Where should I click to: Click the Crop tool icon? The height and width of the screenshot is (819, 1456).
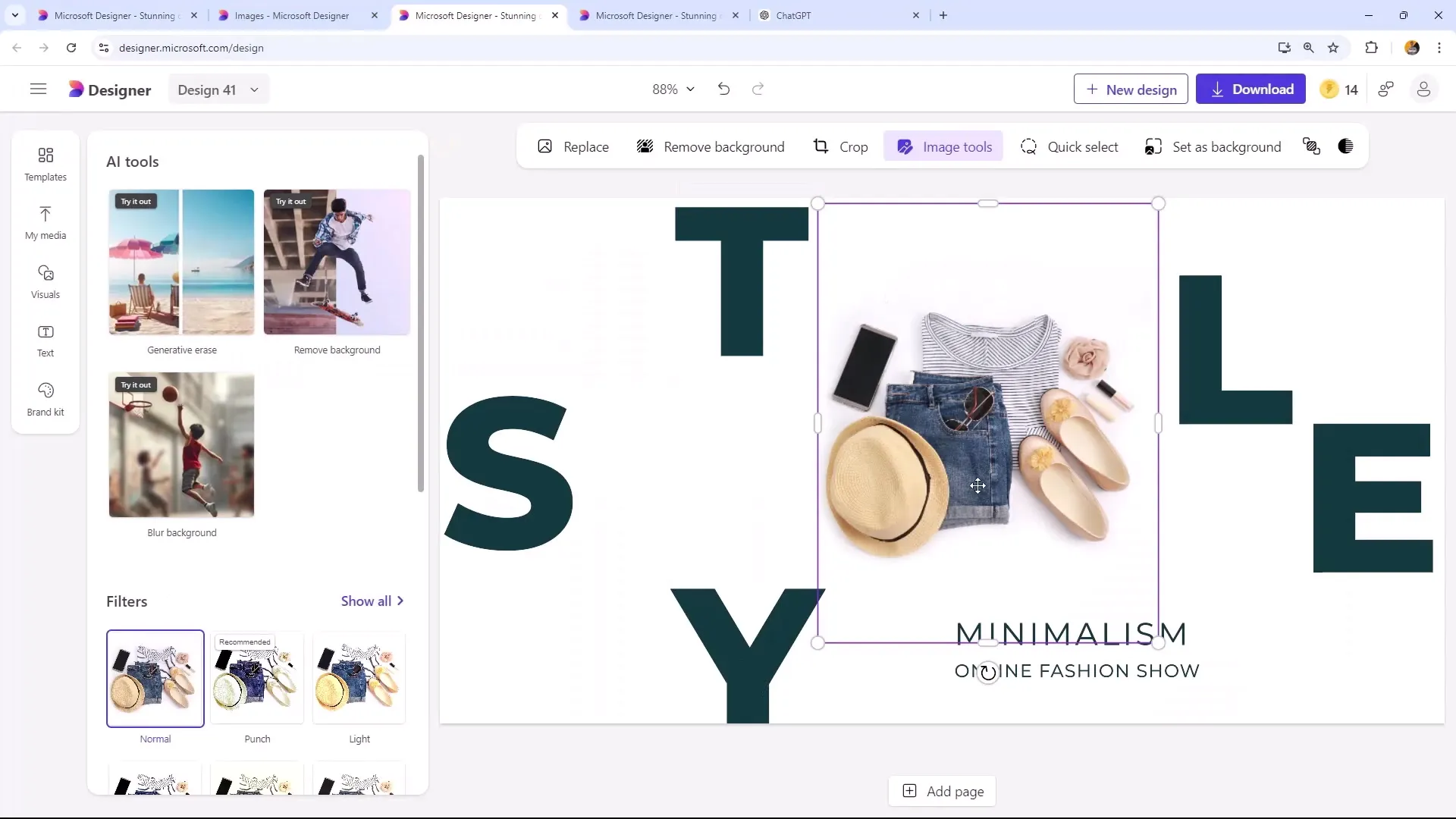point(820,147)
